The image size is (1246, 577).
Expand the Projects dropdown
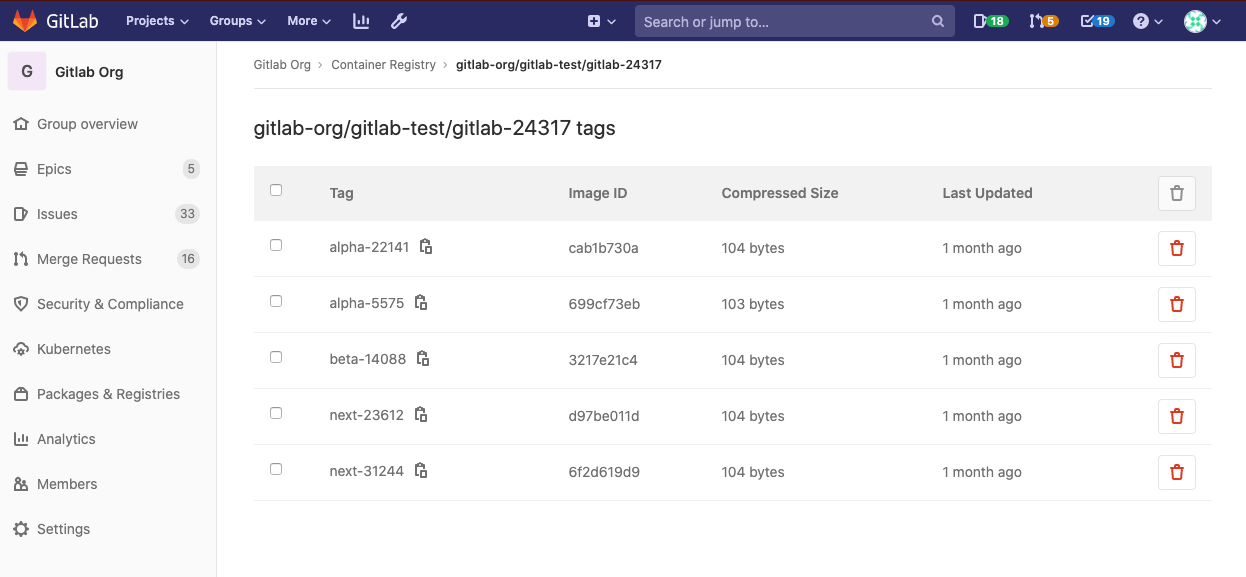[156, 20]
